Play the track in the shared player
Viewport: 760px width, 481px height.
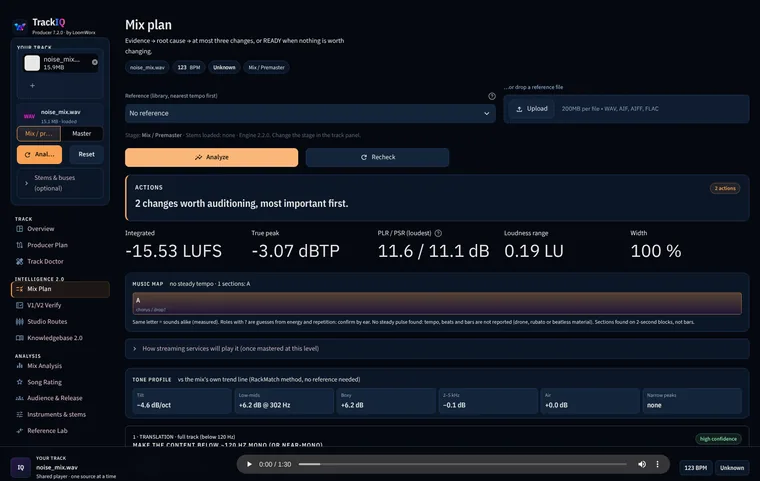(249, 465)
